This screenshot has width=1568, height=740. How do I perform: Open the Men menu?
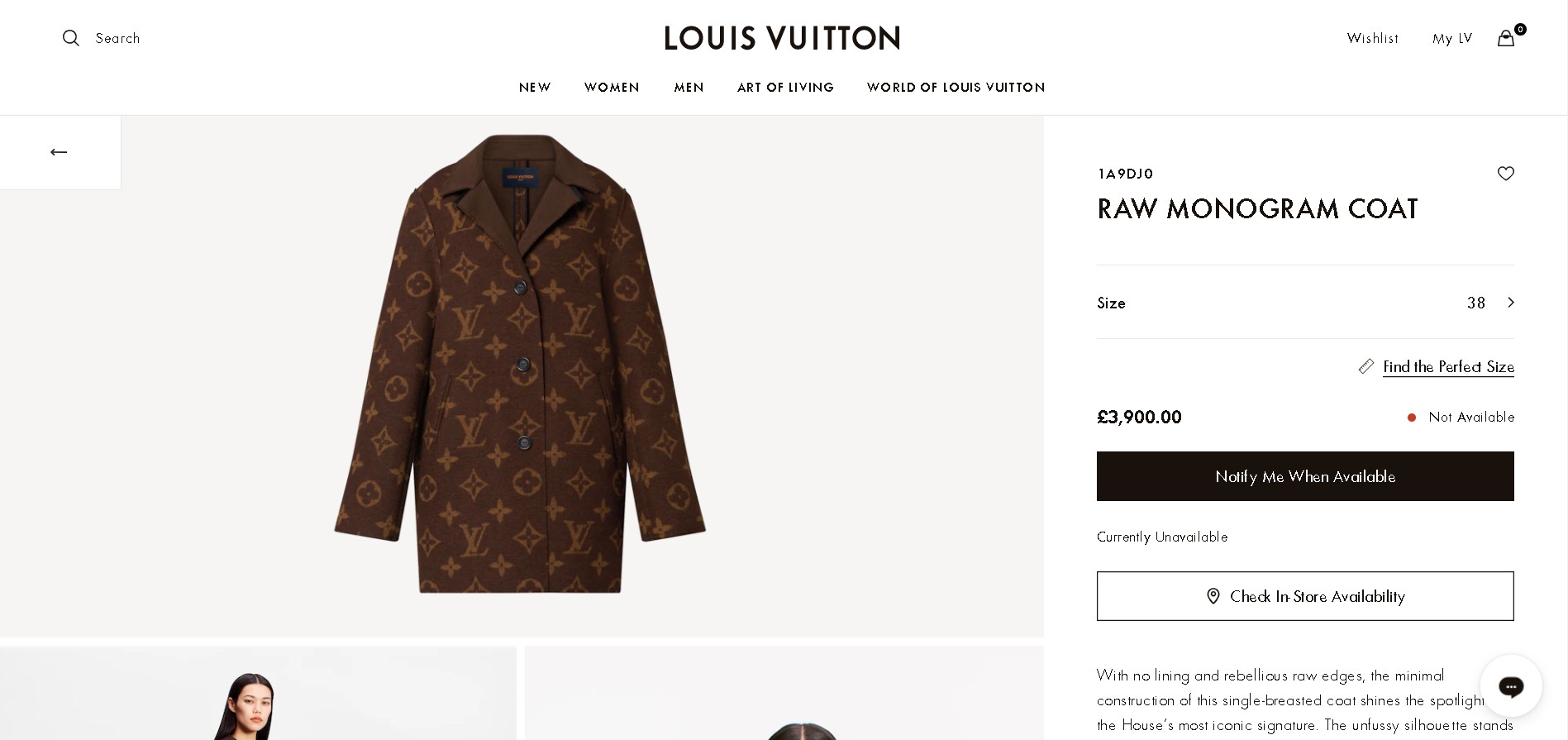pos(689,88)
